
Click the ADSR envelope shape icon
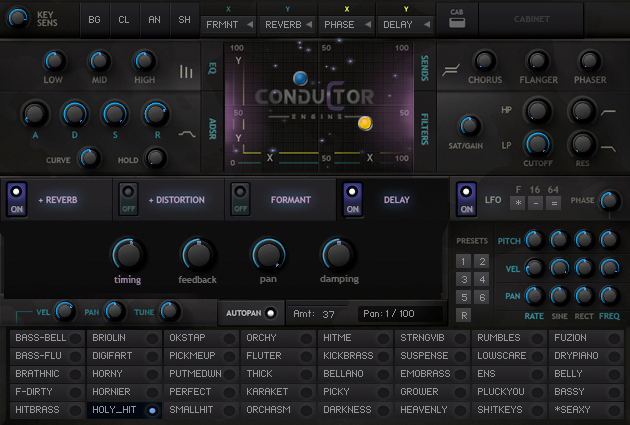point(187,134)
